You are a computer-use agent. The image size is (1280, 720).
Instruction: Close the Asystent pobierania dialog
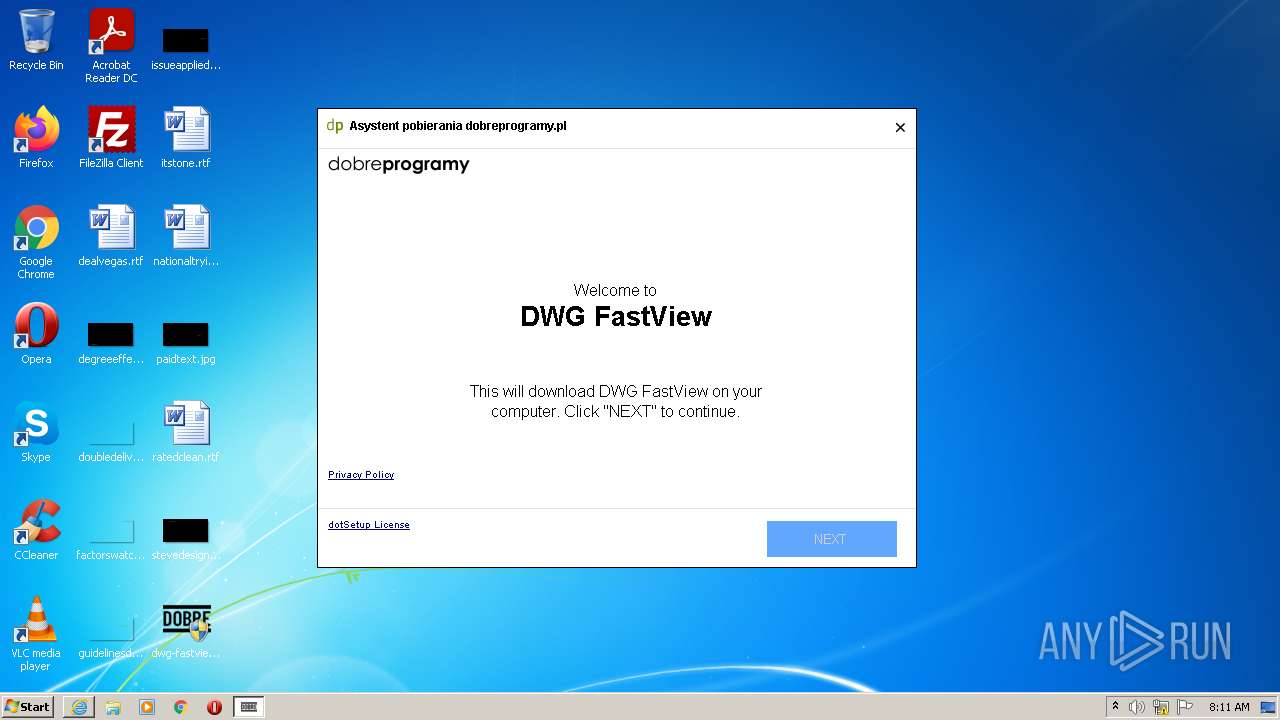tap(900, 127)
